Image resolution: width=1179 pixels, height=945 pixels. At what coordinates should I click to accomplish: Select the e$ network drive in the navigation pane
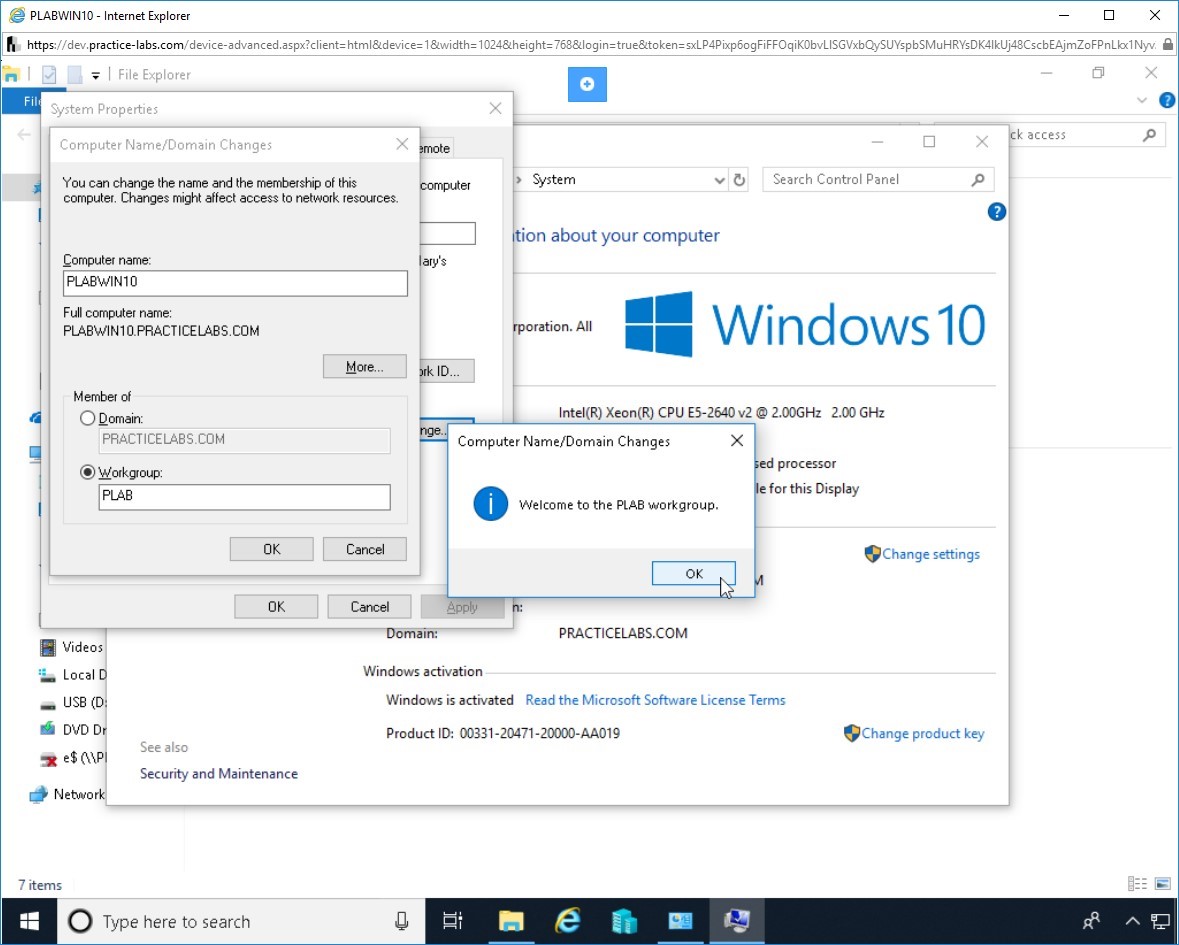click(73, 758)
